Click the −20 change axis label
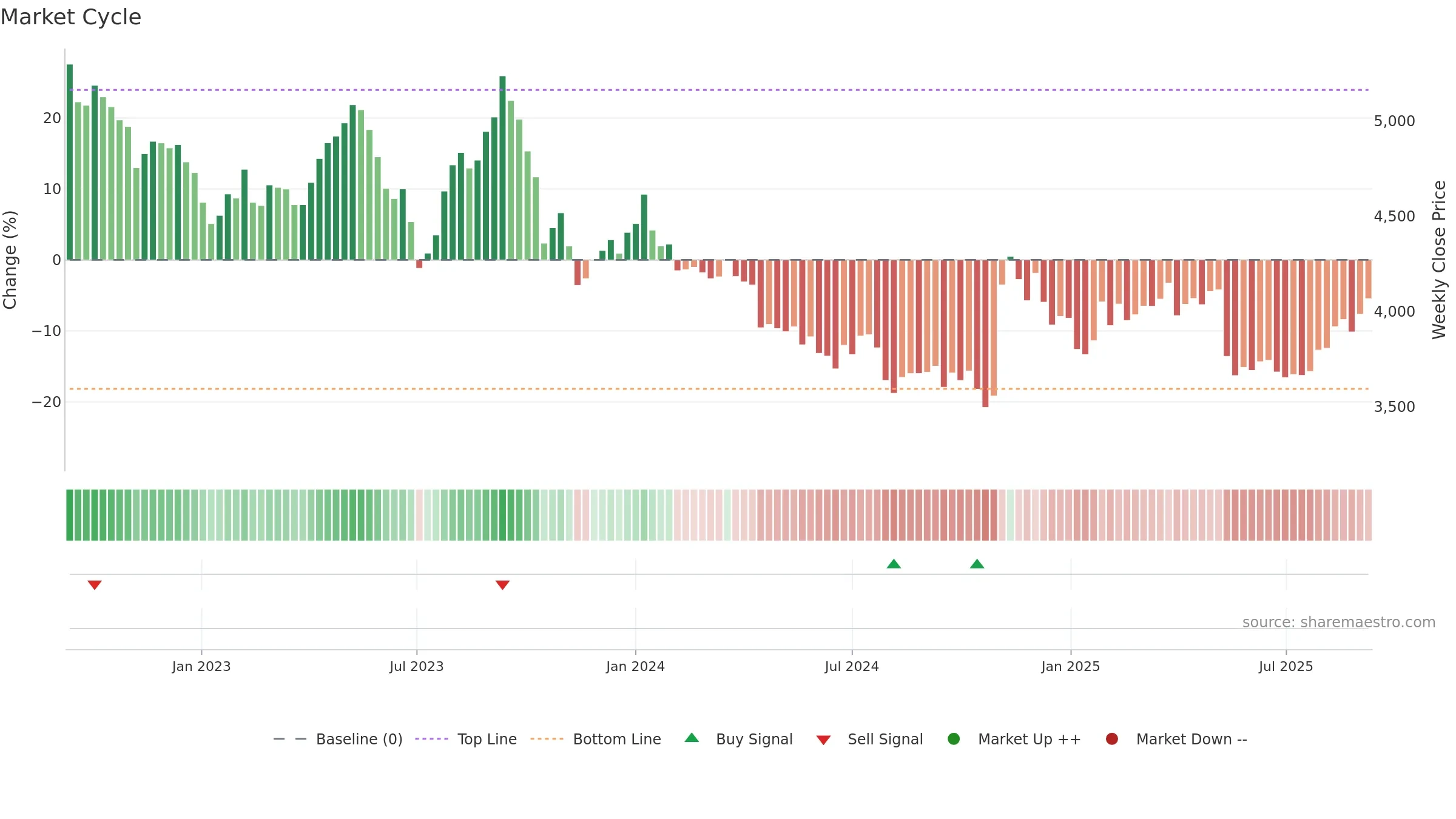1456x819 pixels. click(47, 402)
